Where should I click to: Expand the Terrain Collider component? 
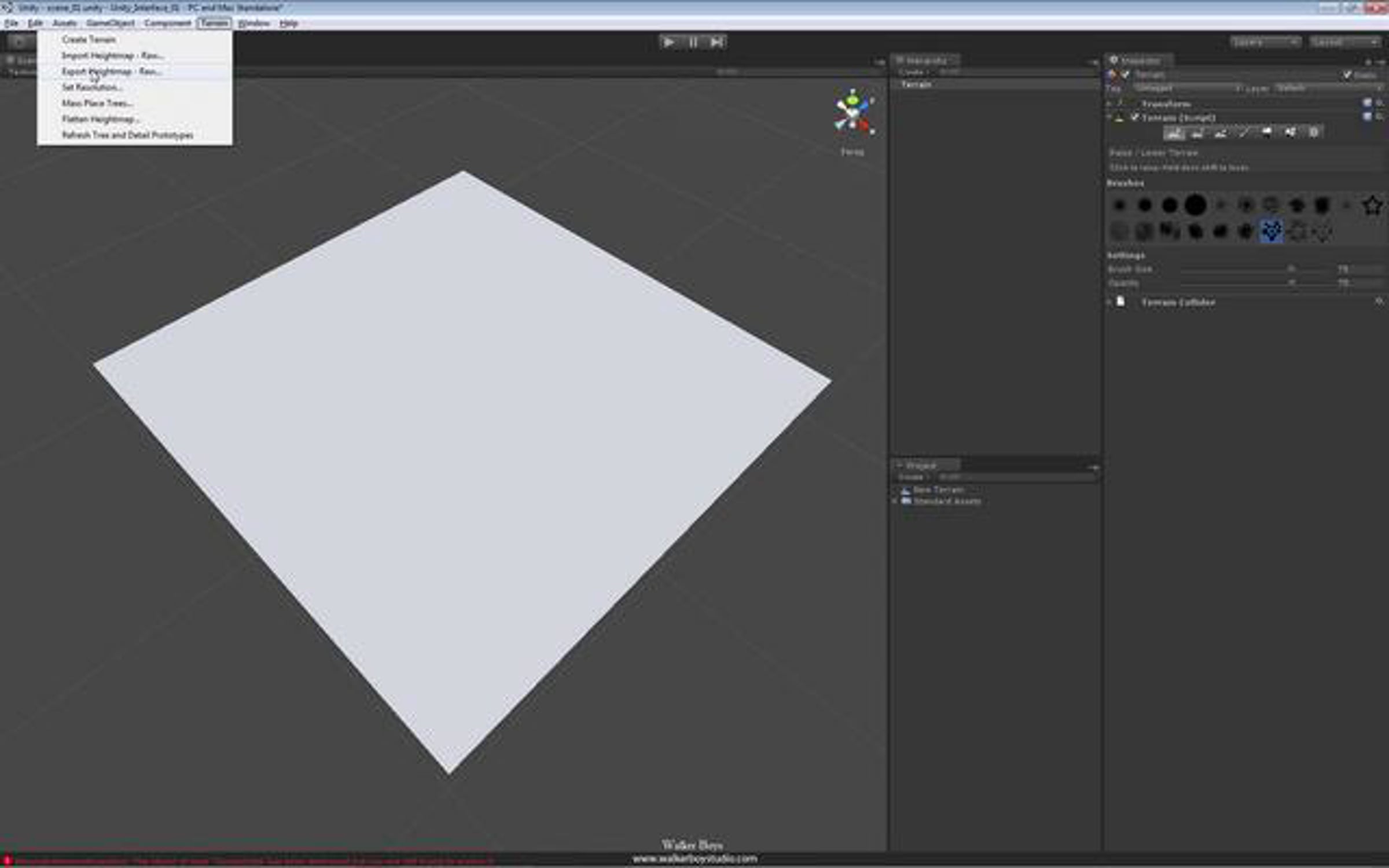pyautogui.click(x=1109, y=301)
